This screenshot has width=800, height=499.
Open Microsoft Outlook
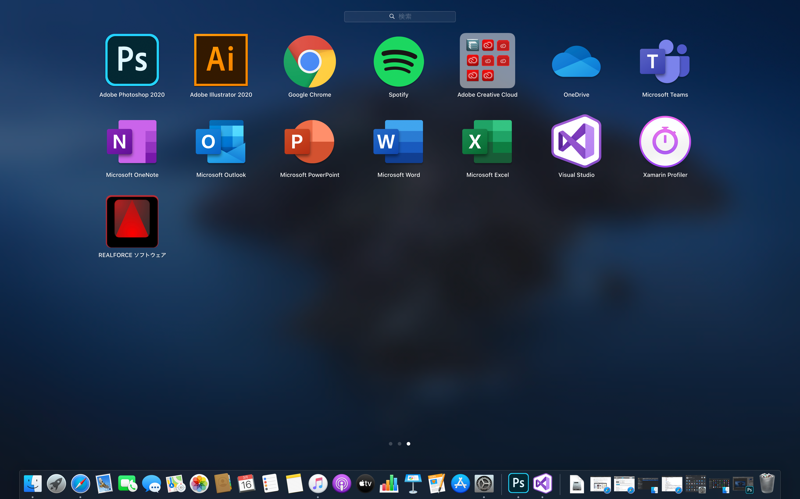coord(221,141)
